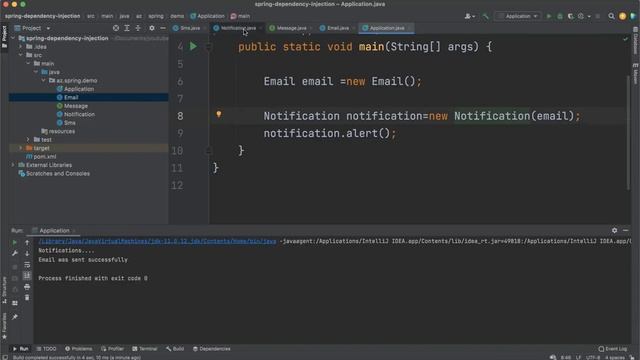
Task: Click the yellow lightbulb intention icon
Action: tap(219, 115)
